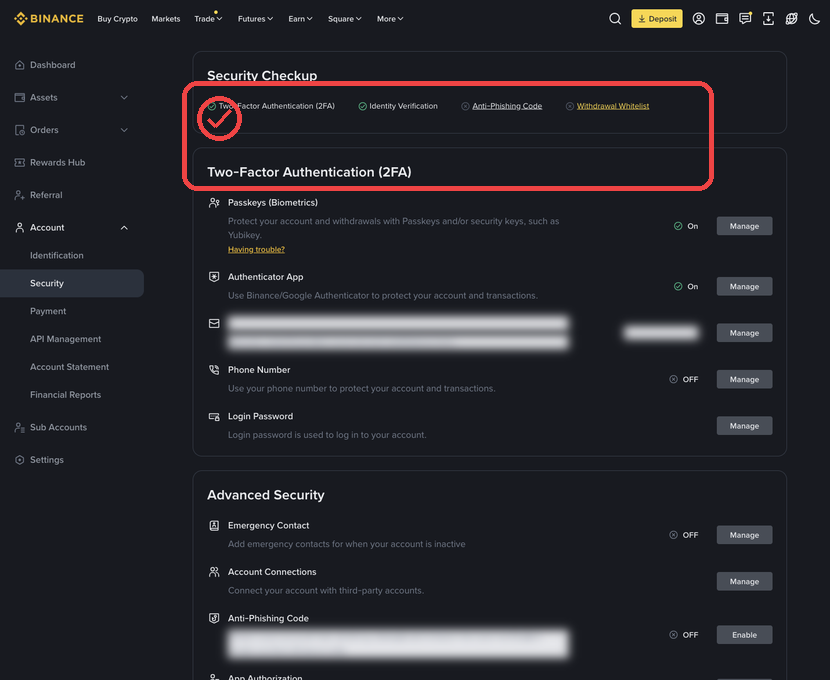Collapse the Account sidebar section chevron

124,228
